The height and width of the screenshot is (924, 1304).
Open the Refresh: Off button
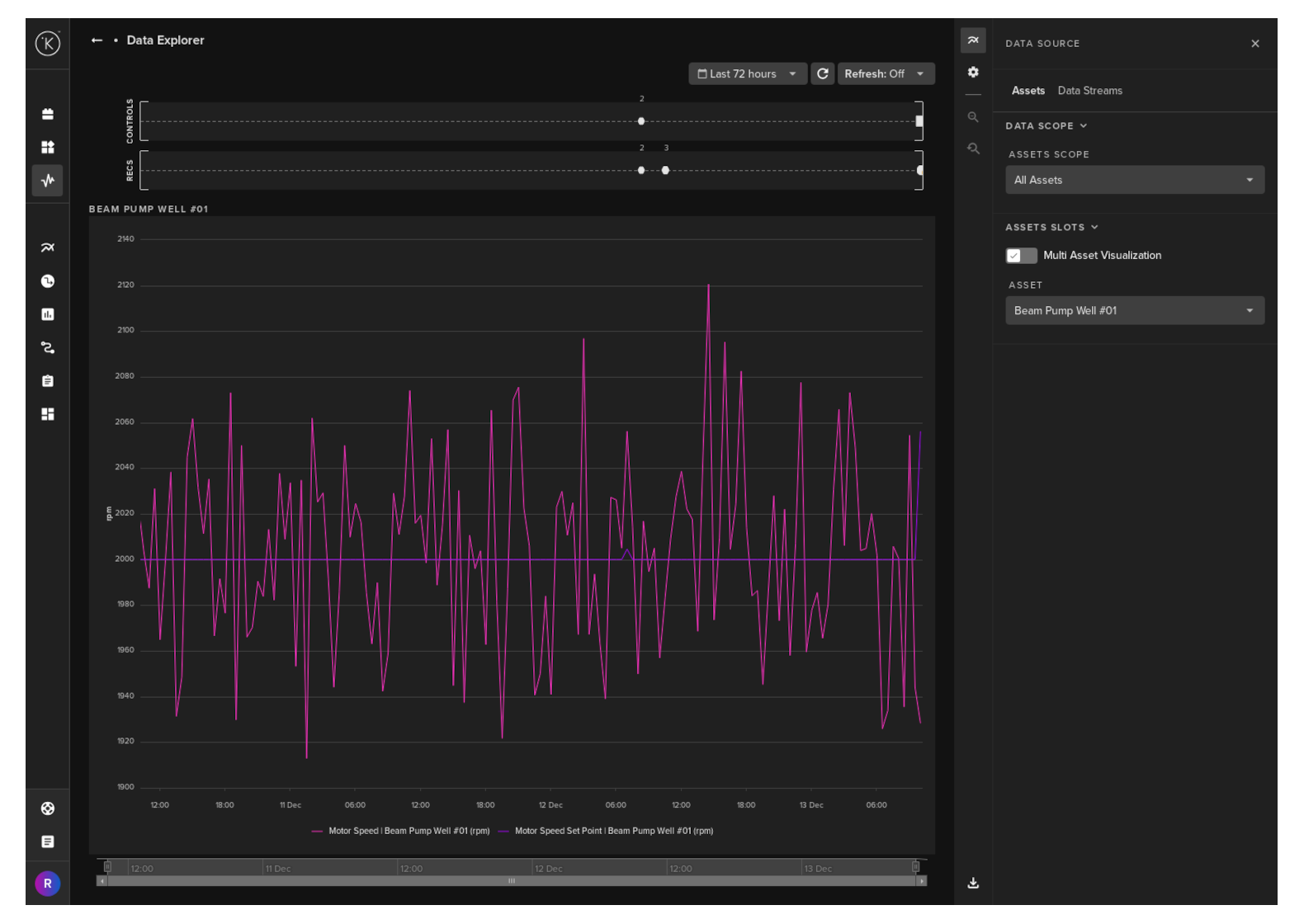pos(885,74)
